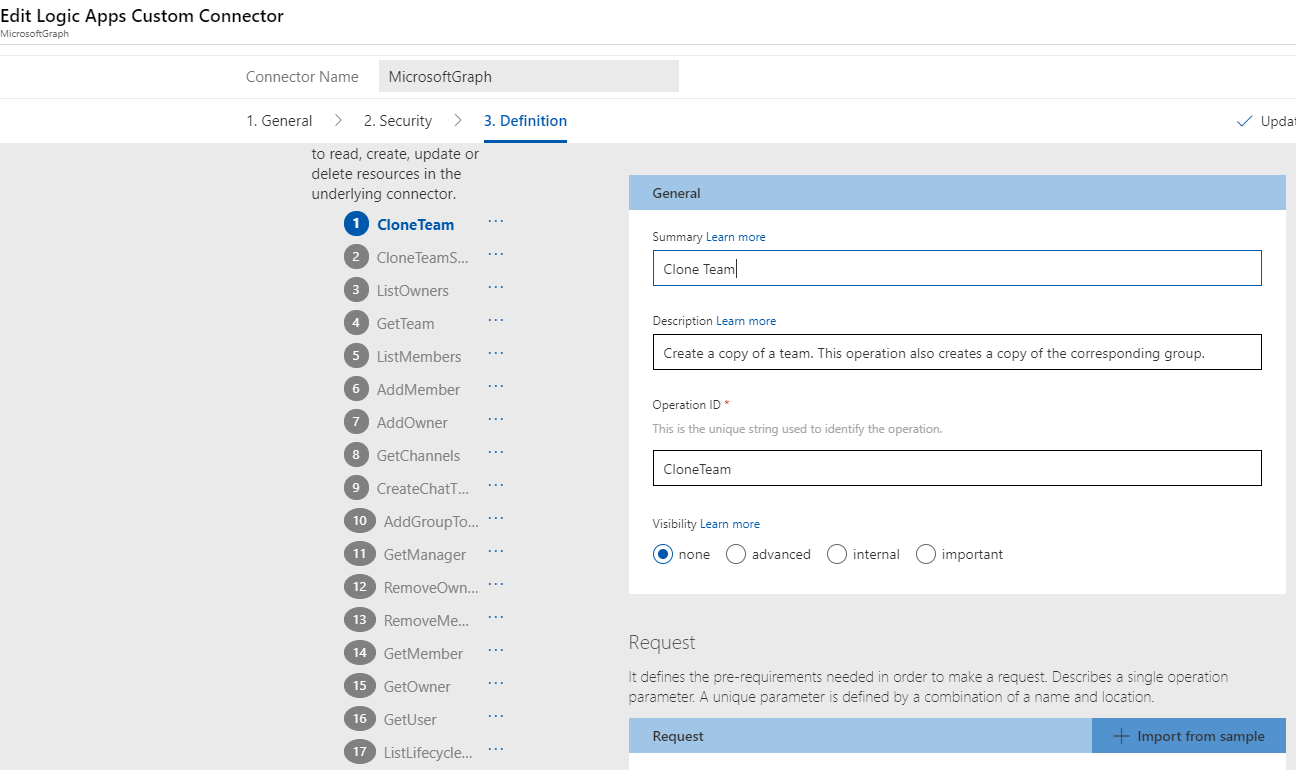Open Learn more link next to Visibility

[x=730, y=524]
